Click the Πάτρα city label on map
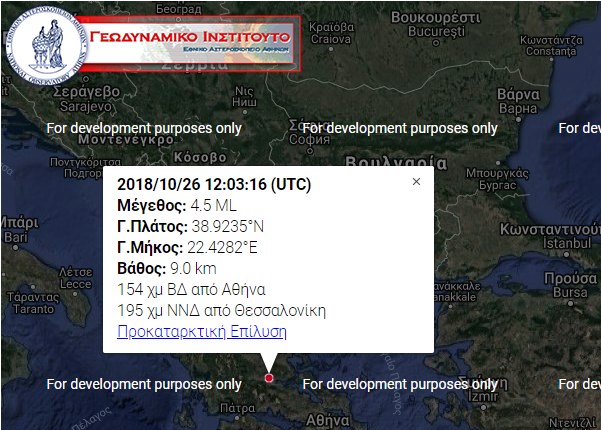Screen dimensions: 601x430 (x=238, y=408)
